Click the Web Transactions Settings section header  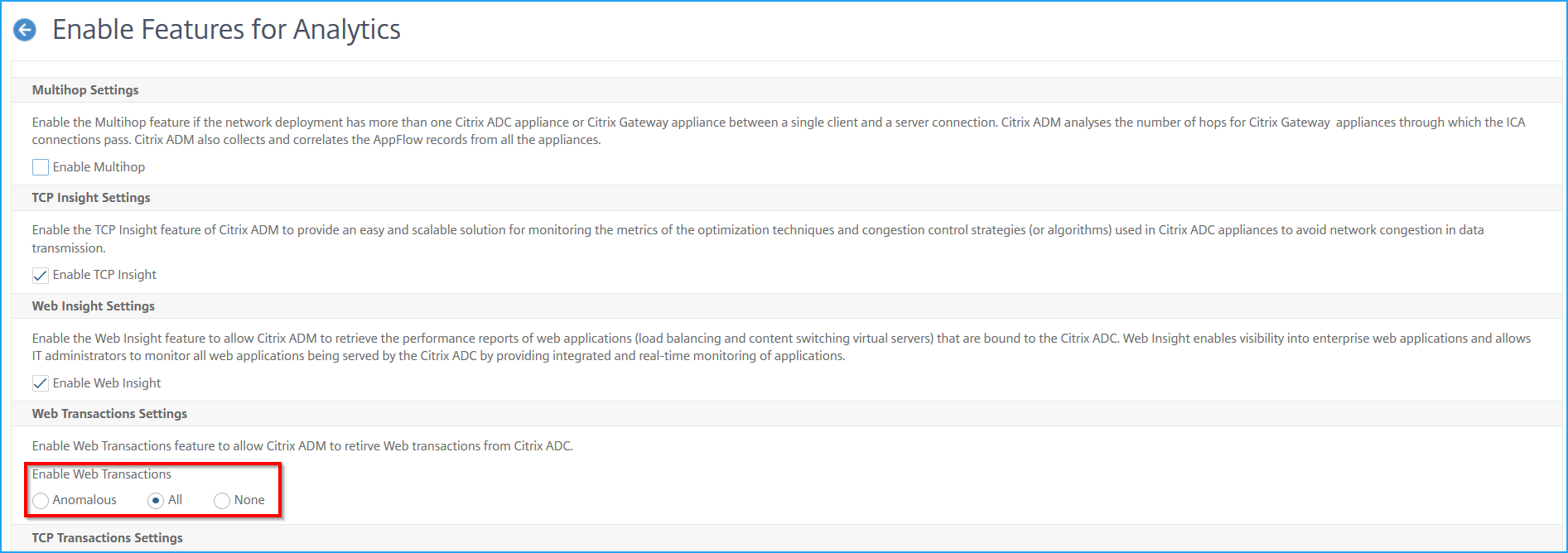pyautogui.click(x=109, y=414)
